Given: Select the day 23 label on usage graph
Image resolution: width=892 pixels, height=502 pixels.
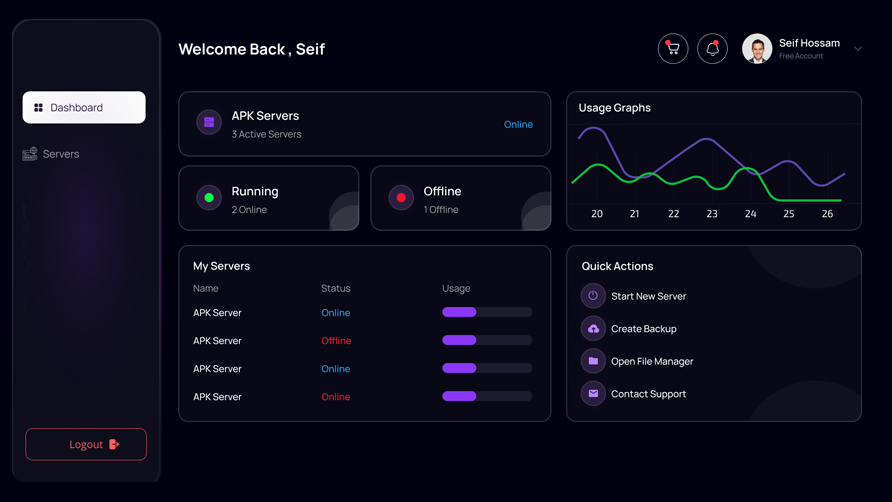Looking at the screenshot, I should tap(712, 214).
